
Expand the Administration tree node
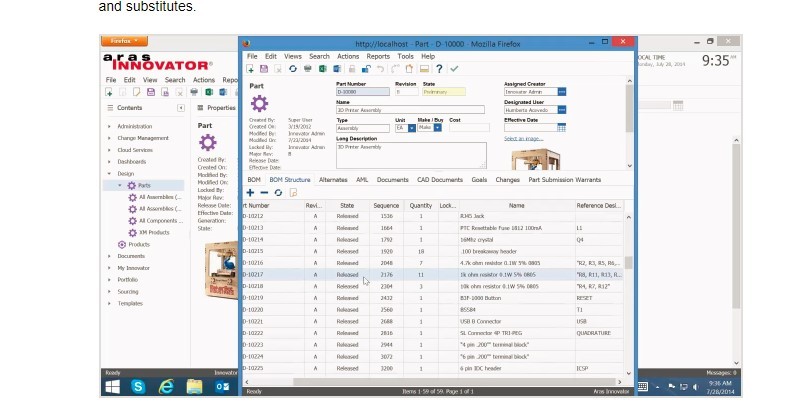click(x=110, y=127)
